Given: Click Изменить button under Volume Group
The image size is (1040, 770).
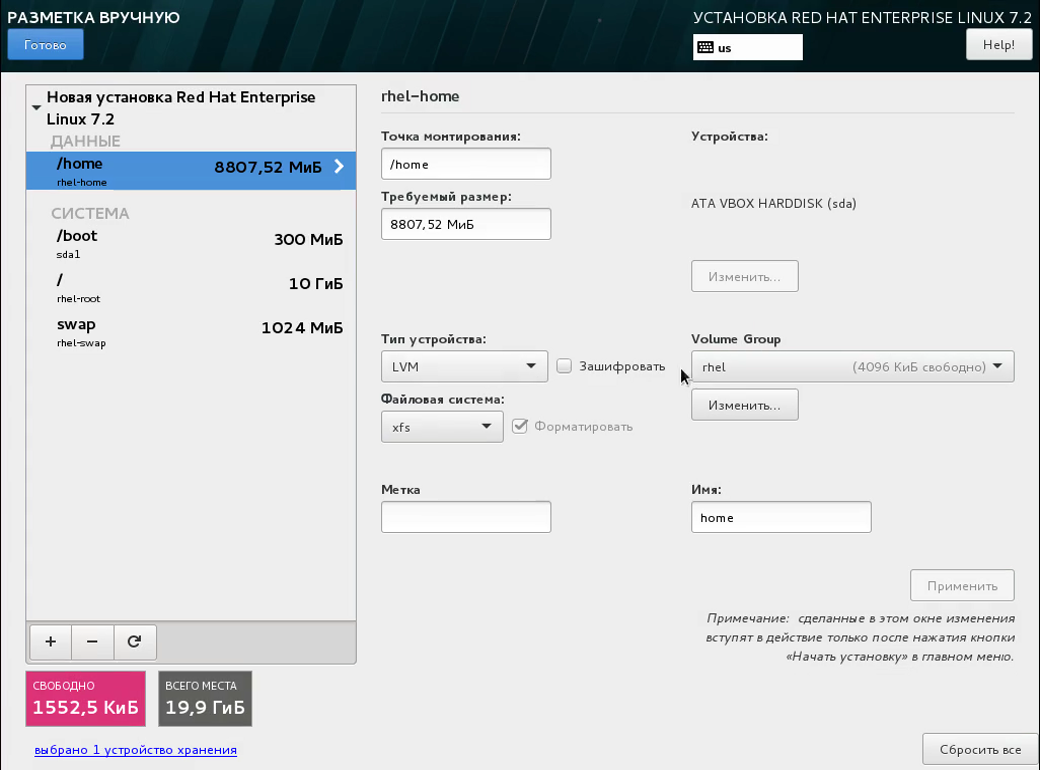Looking at the screenshot, I should pyautogui.click(x=744, y=405).
